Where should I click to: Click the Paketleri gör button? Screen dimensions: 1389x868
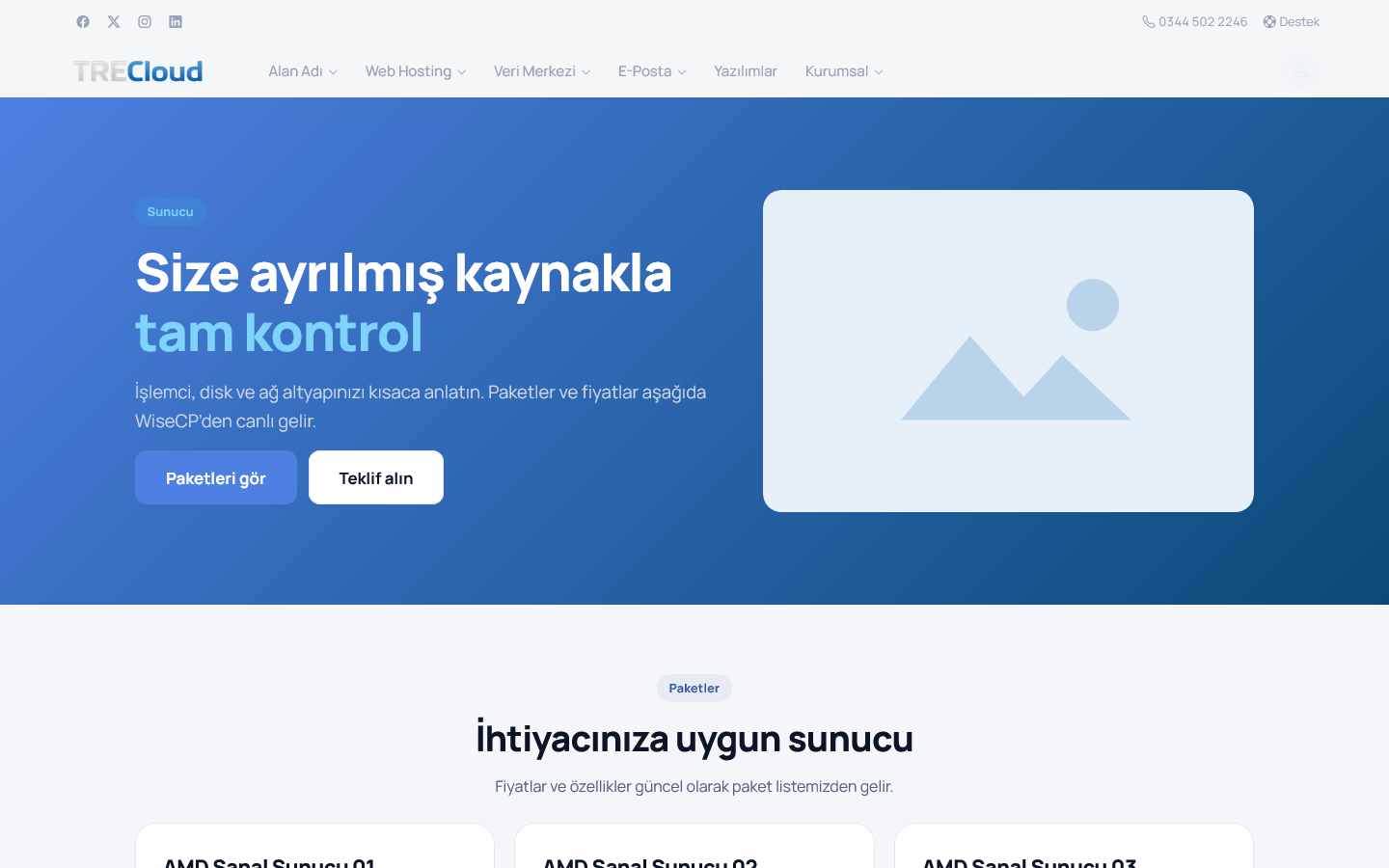216,477
